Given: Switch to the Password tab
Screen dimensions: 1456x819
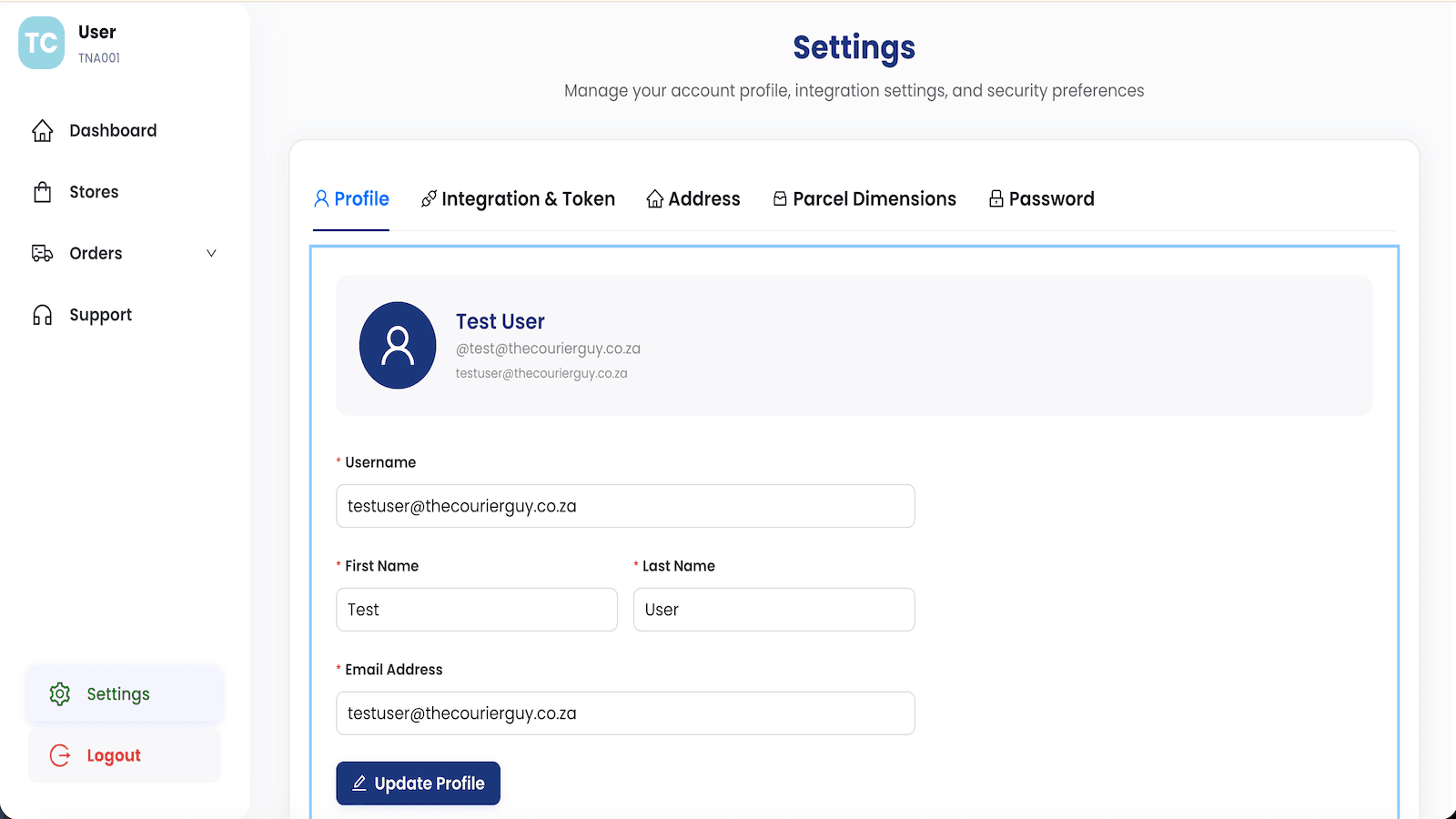Looking at the screenshot, I should pos(1042,198).
